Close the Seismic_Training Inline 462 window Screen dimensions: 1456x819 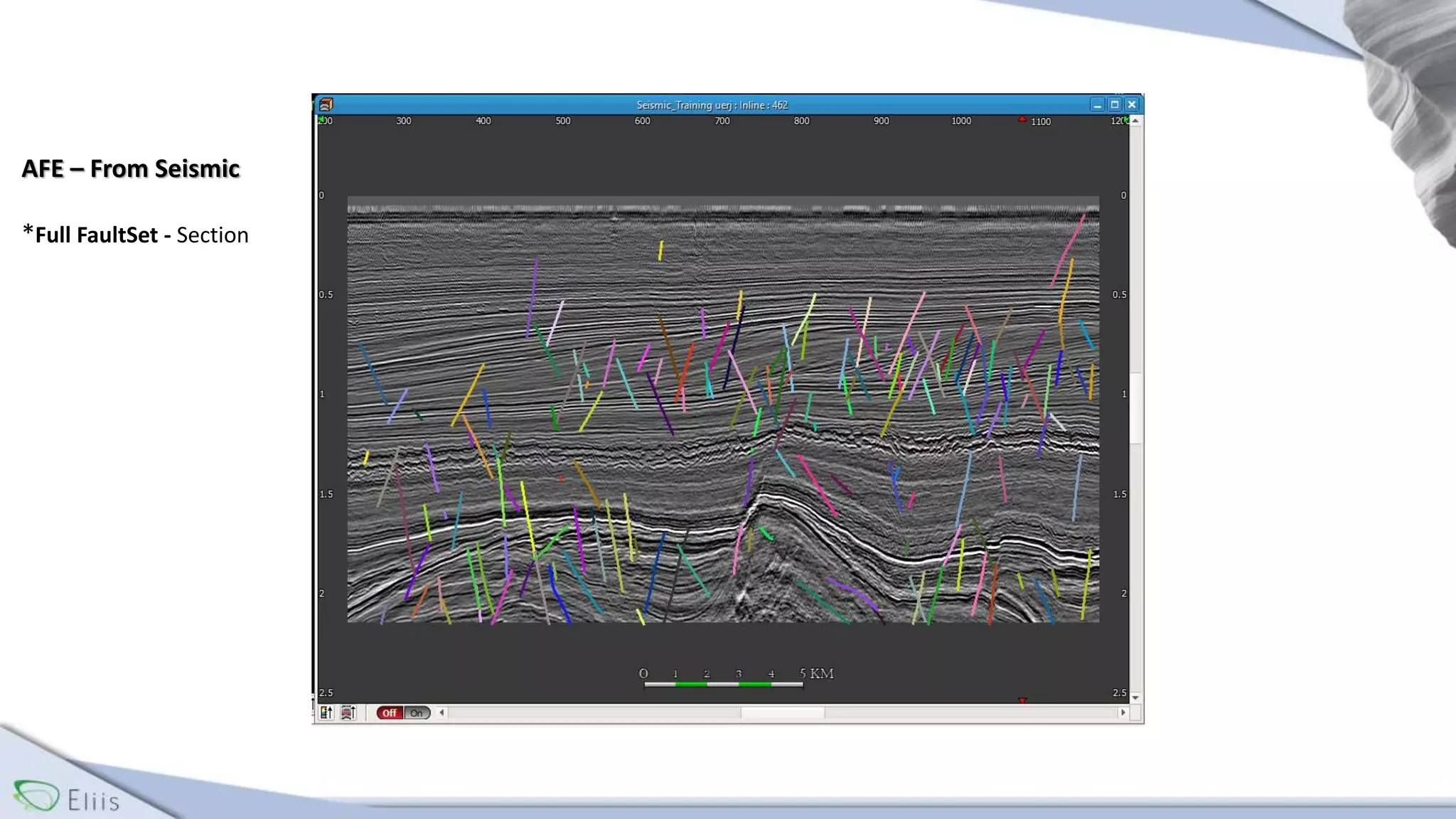(x=1132, y=105)
